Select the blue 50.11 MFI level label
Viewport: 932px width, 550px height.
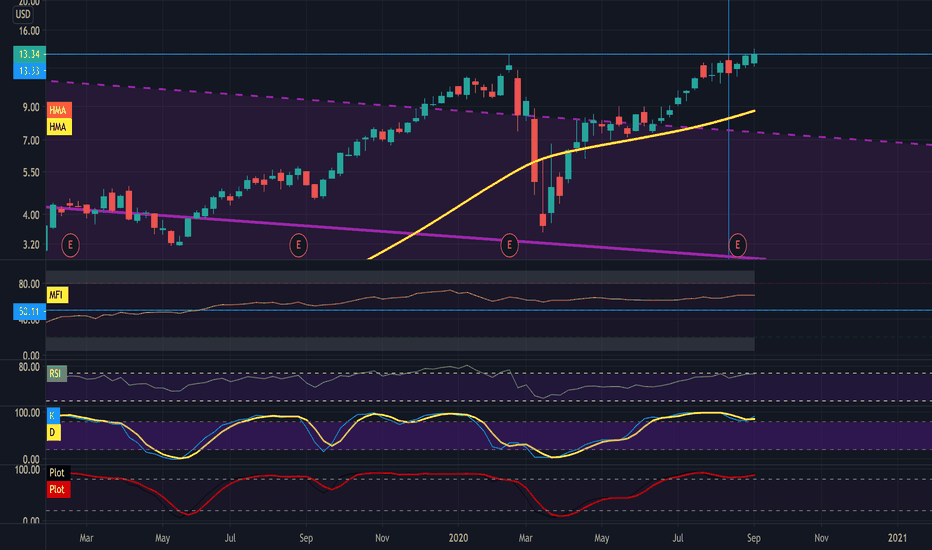tap(29, 312)
